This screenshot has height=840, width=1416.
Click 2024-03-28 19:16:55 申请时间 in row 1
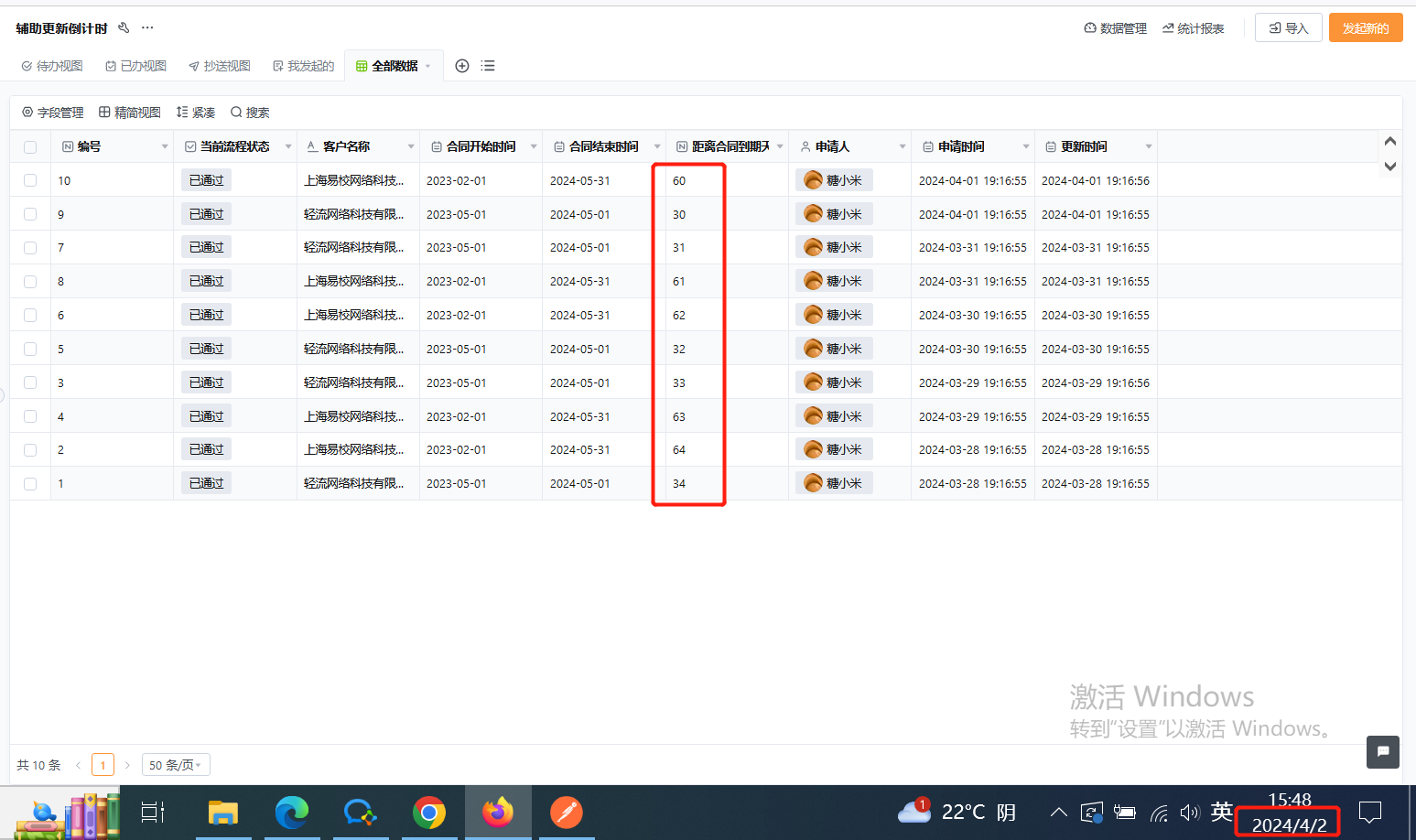point(973,483)
